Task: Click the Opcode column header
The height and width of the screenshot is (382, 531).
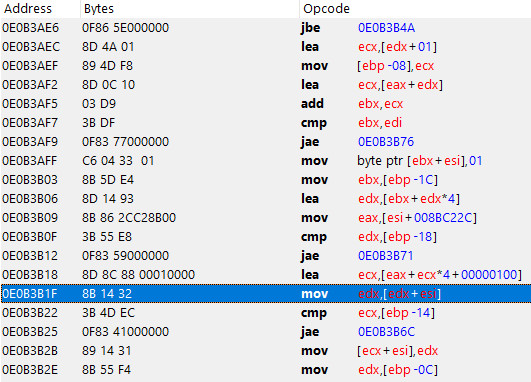Action: (415, 9)
